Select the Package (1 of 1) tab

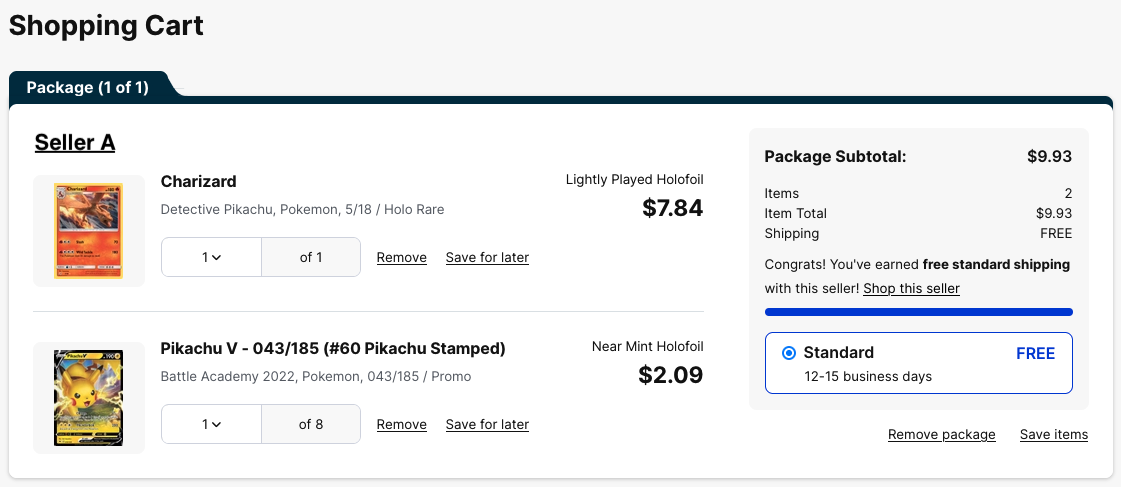click(88, 87)
